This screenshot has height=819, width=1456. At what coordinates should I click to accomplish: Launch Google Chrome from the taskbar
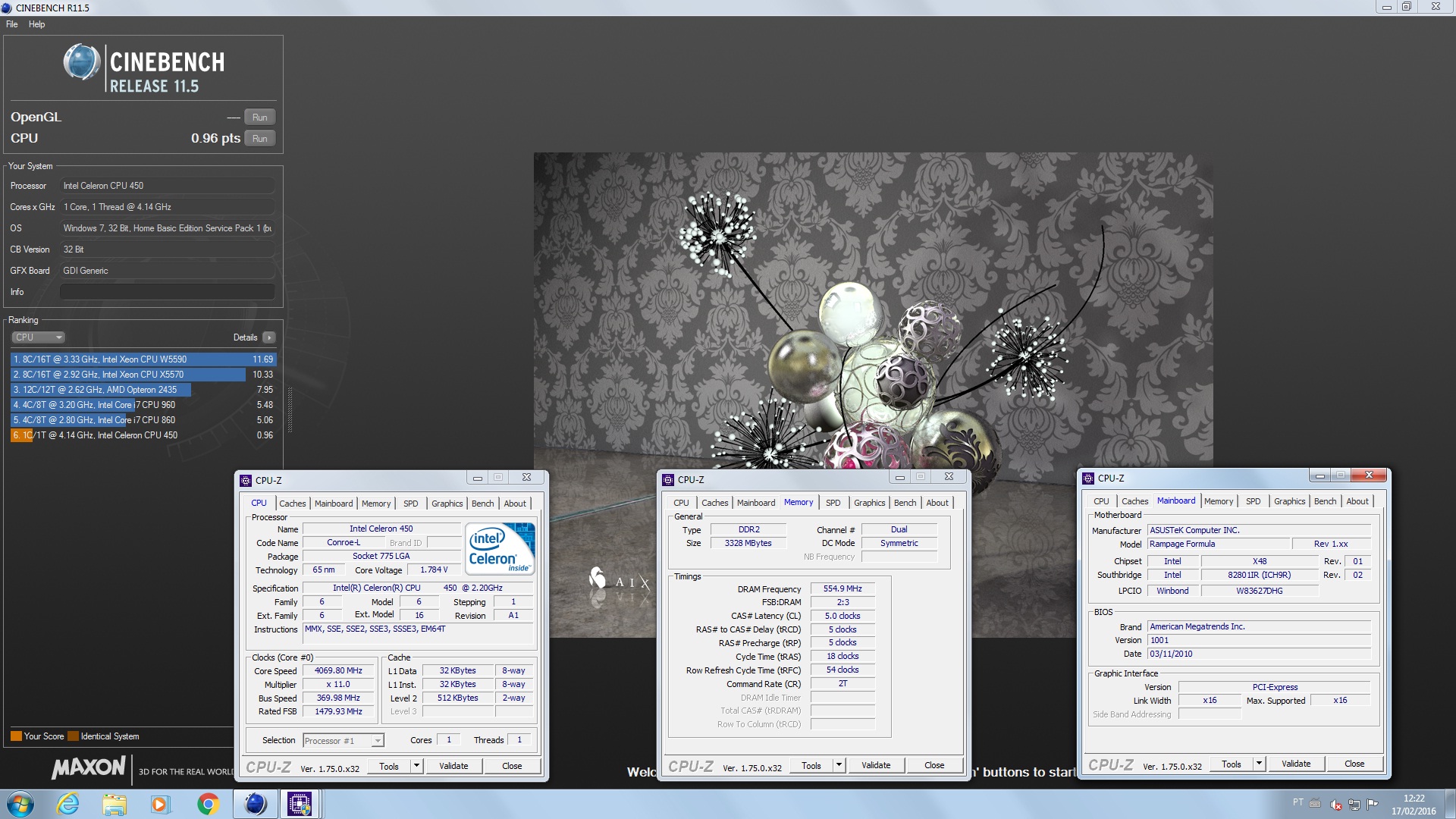pyautogui.click(x=208, y=804)
